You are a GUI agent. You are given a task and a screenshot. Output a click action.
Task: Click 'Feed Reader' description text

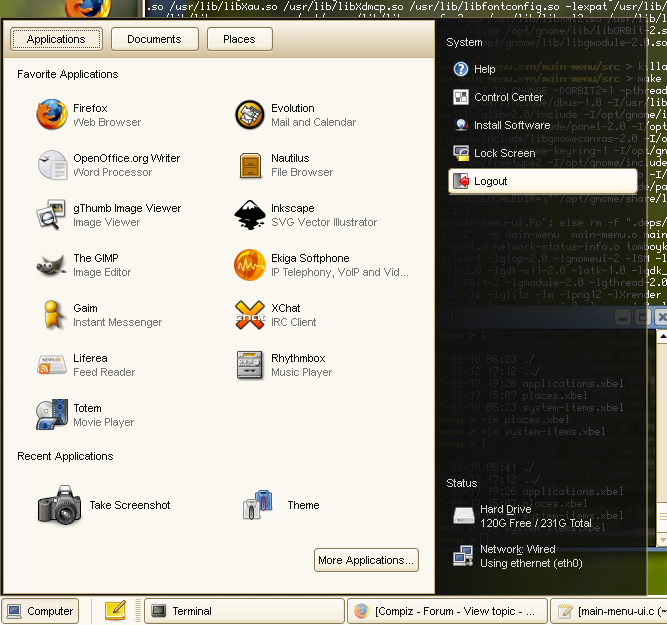pos(104,372)
